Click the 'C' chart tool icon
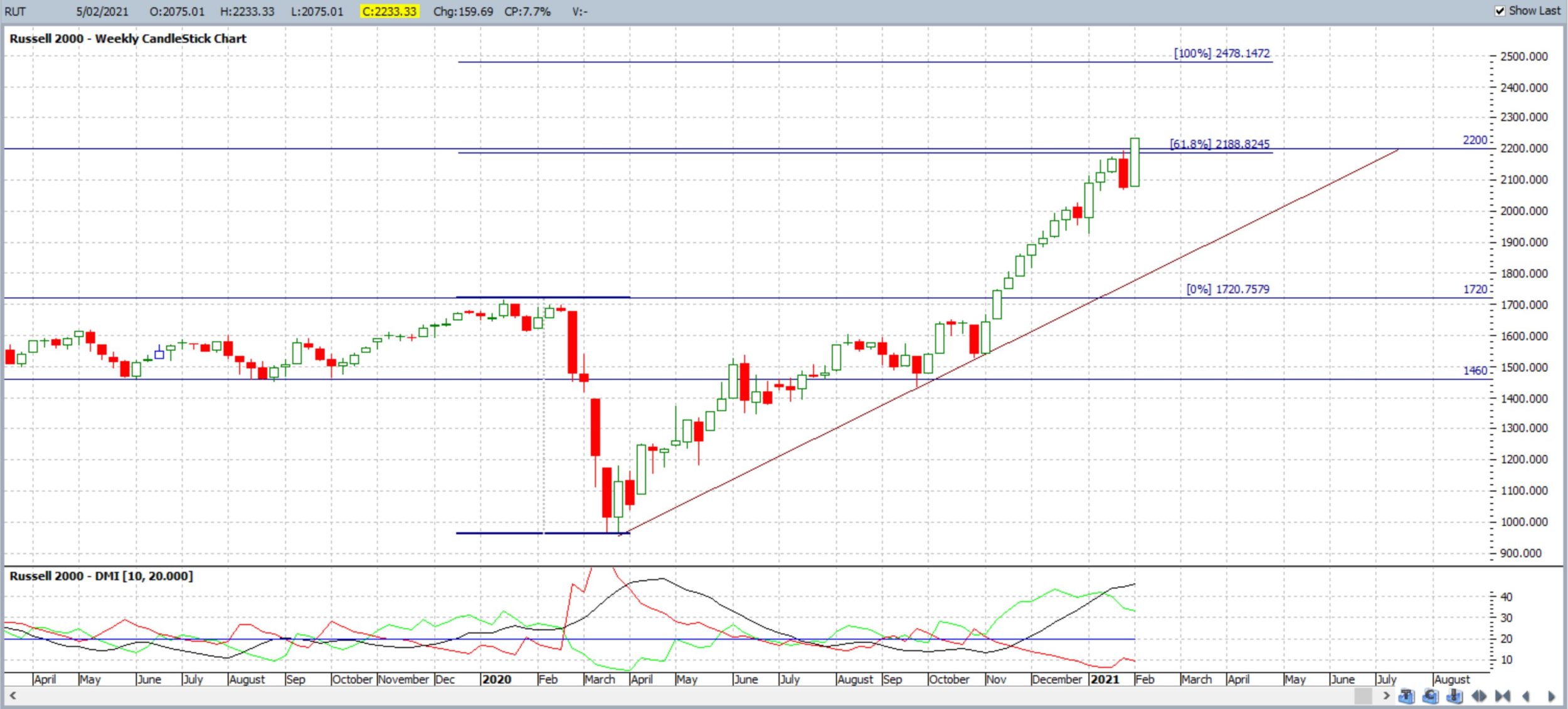 [1431, 696]
